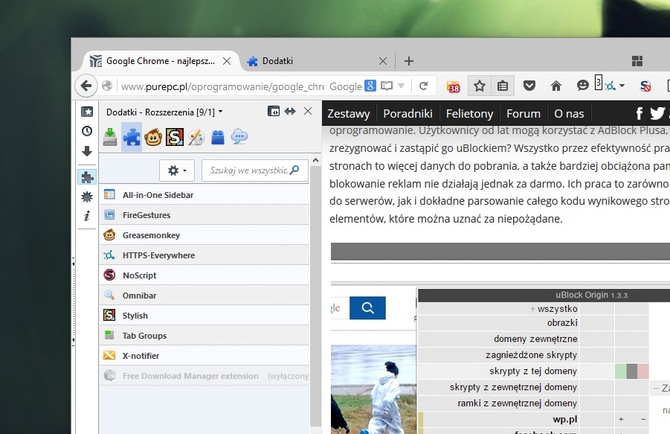
Task: Show downloads arrow in sidebar strip
Action: (87, 151)
